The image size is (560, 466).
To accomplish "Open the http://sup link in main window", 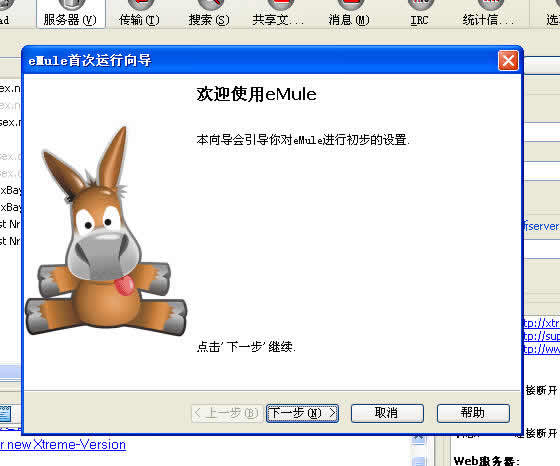I will (541, 336).
